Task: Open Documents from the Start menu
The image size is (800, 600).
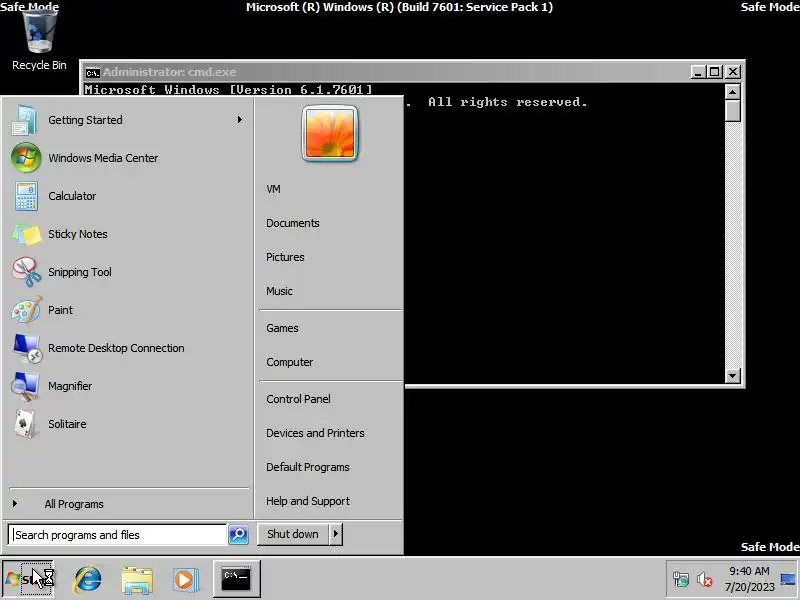Action: [x=293, y=223]
